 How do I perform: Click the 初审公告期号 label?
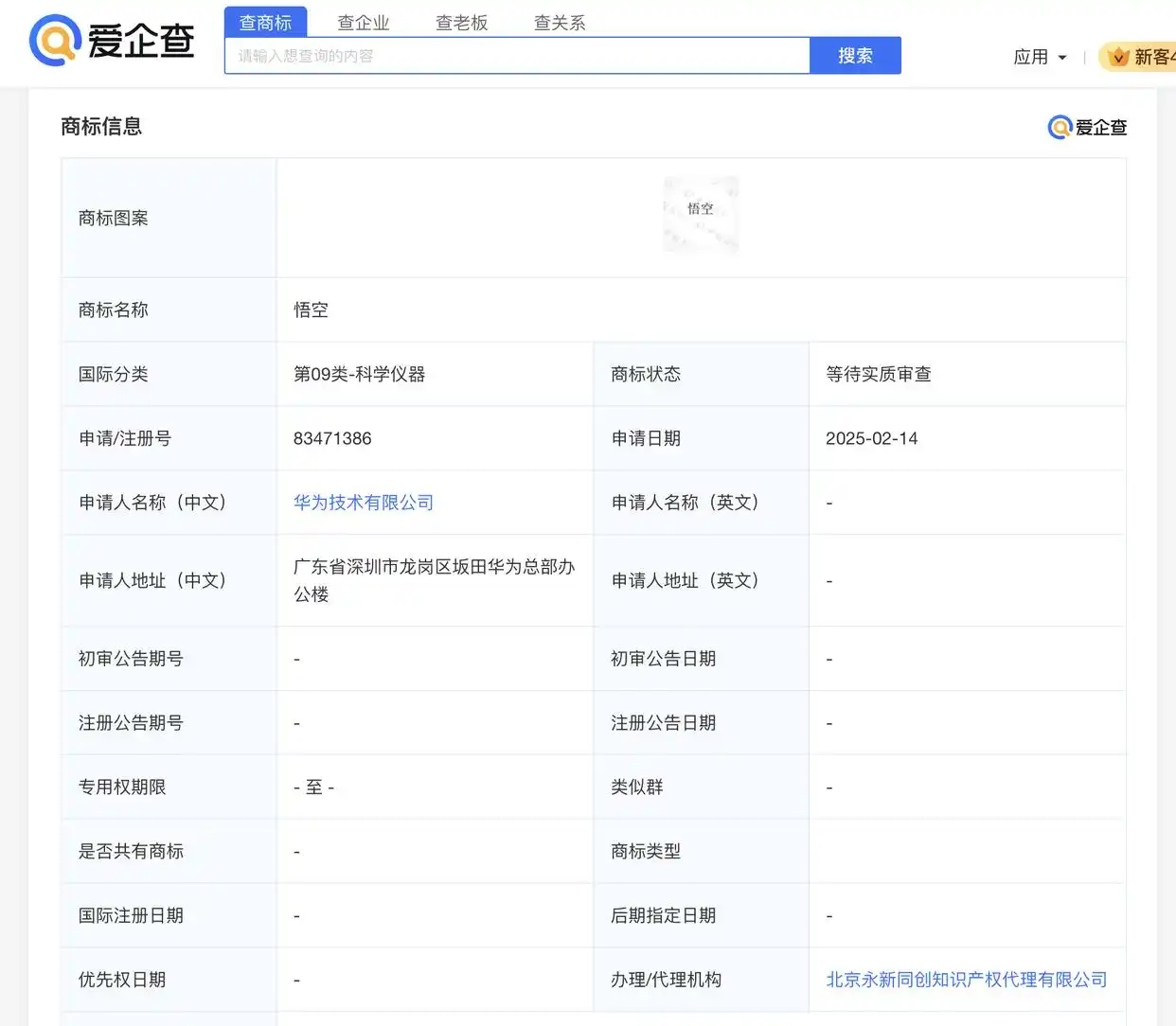pyautogui.click(x=131, y=658)
